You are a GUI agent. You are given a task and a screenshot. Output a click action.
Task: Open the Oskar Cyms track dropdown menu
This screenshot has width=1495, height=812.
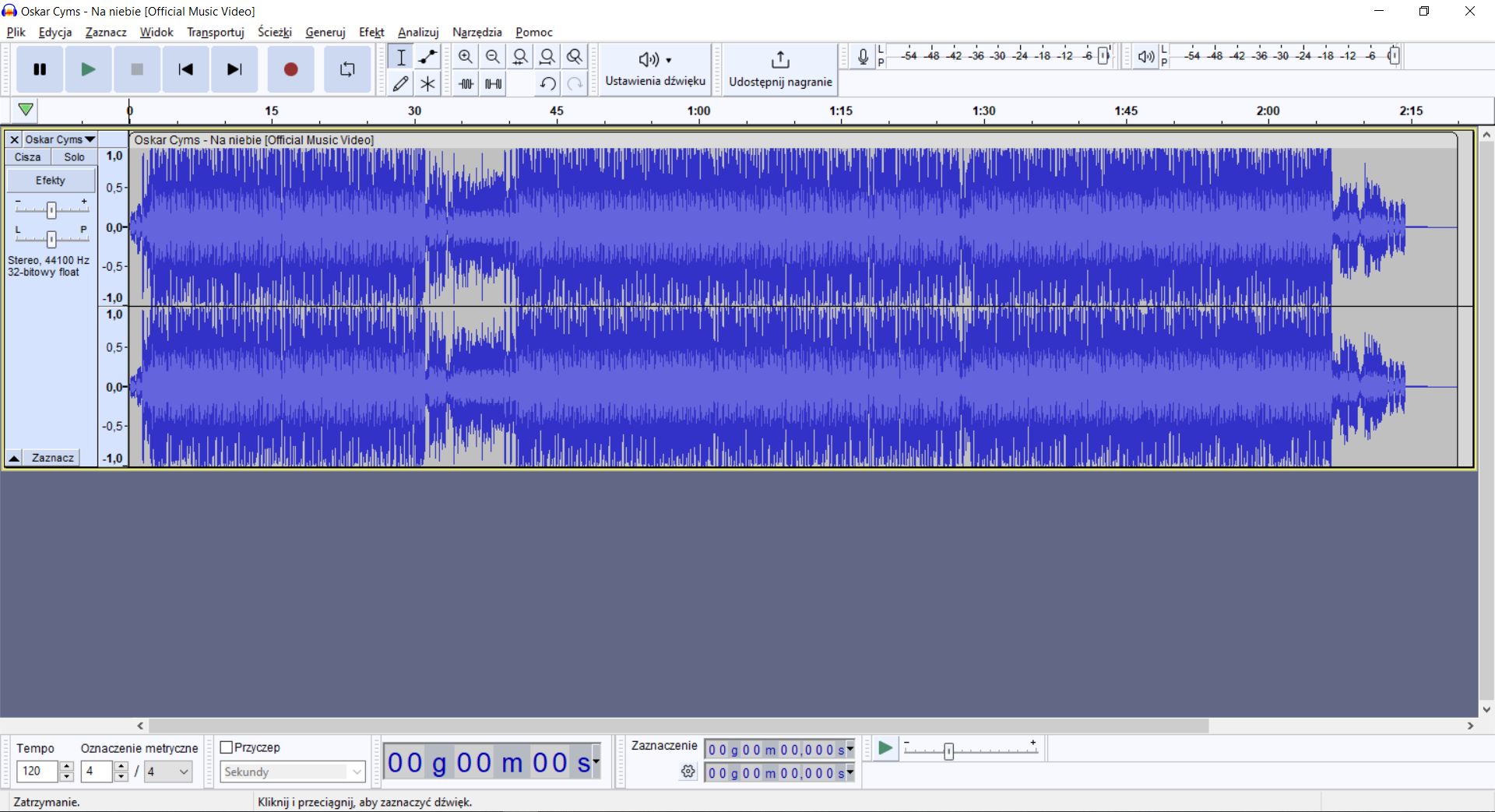tap(59, 139)
